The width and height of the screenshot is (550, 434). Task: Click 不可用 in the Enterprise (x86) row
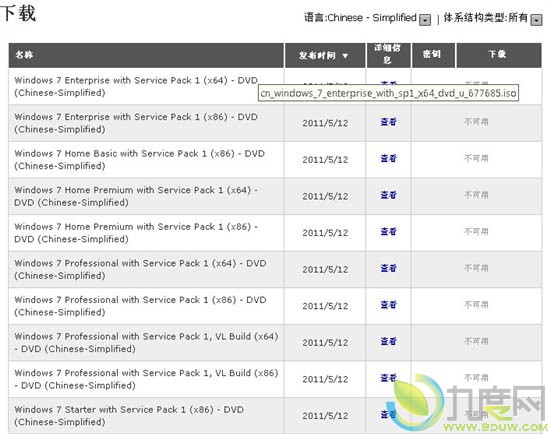[476, 122]
